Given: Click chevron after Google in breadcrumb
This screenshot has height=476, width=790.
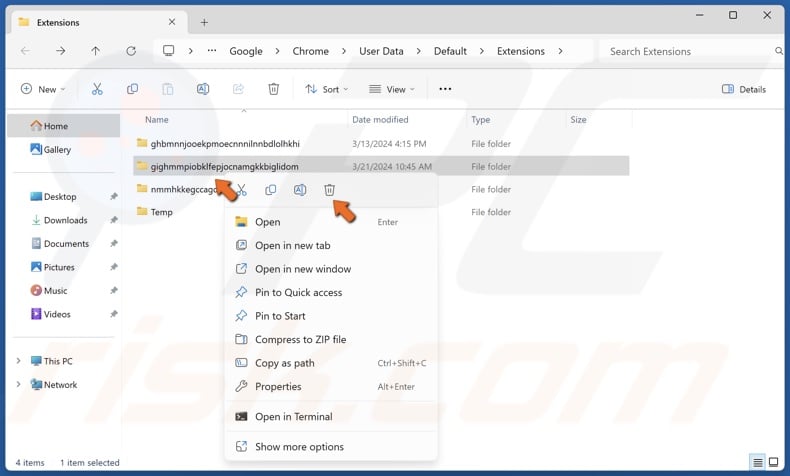Looking at the screenshot, I should coord(278,51).
